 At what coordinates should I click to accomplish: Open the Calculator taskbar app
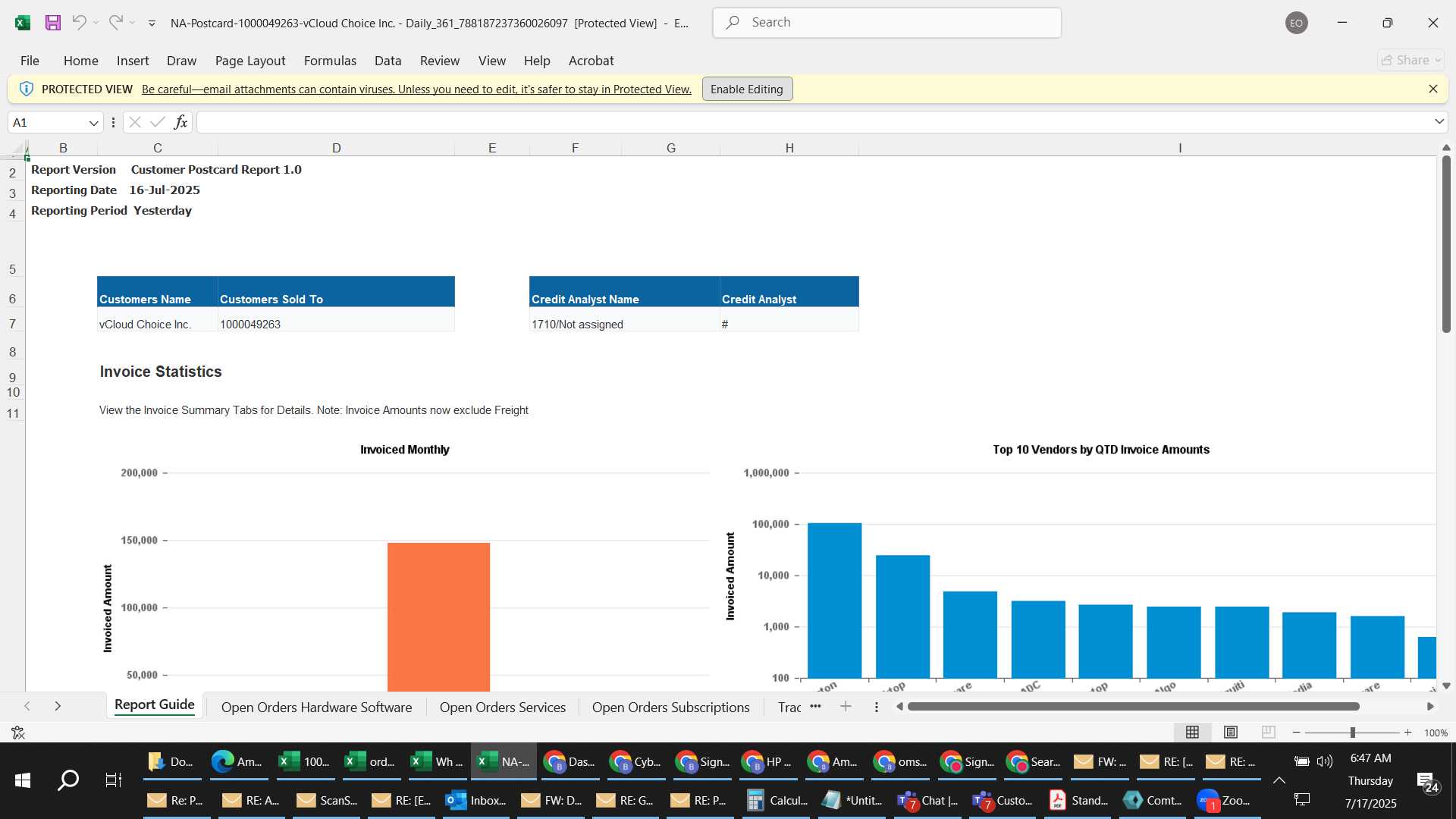(x=777, y=800)
